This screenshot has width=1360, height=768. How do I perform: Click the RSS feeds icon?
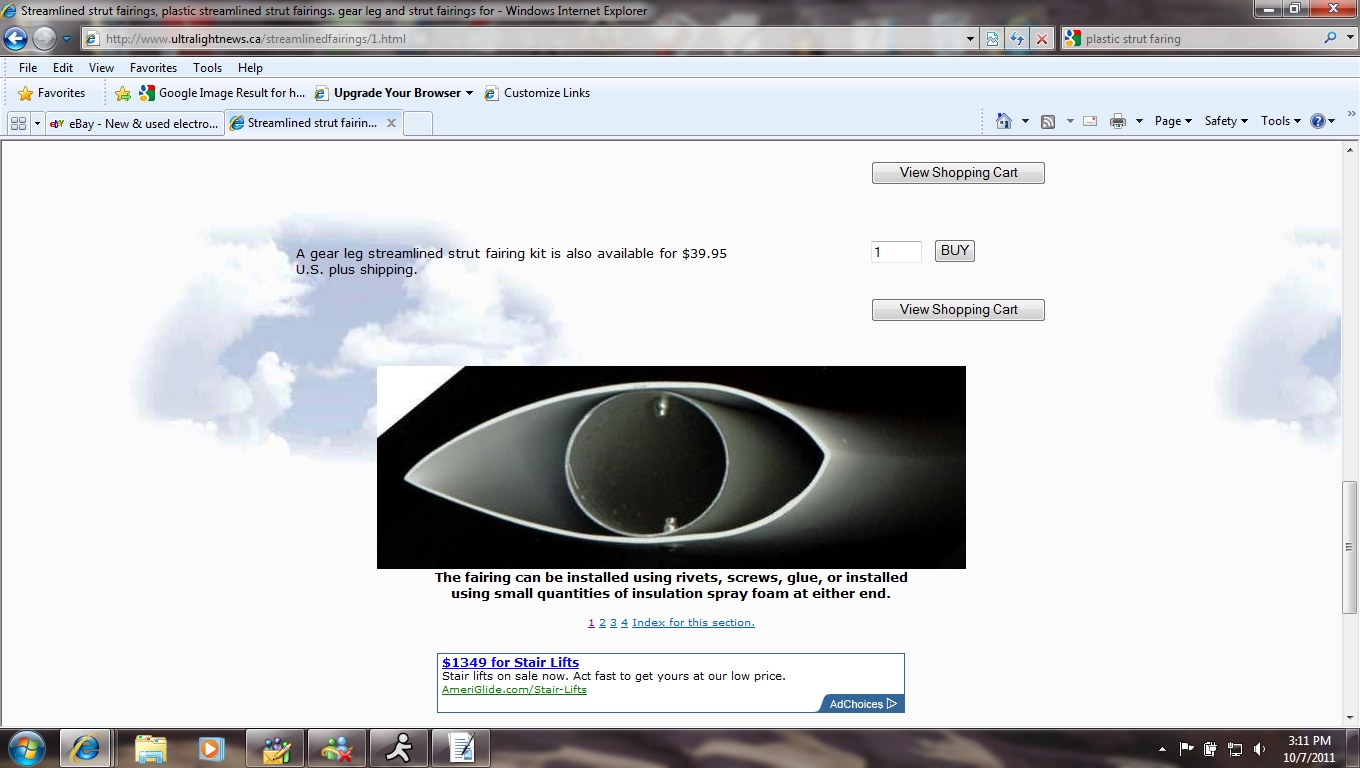tap(1048, 121)
